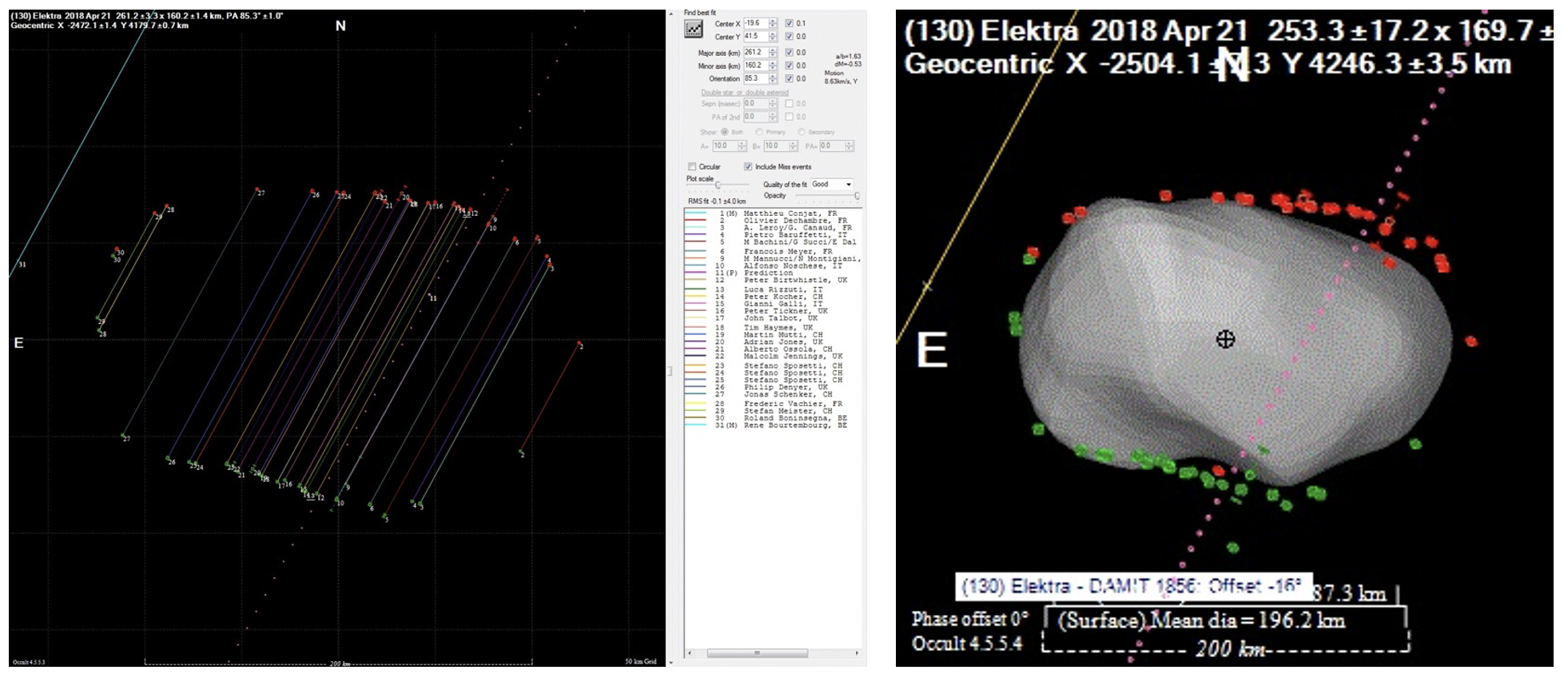Uncheck Include Miss events
The image size is (1568, 678).
pyautogui.click(x=748, y=167)
